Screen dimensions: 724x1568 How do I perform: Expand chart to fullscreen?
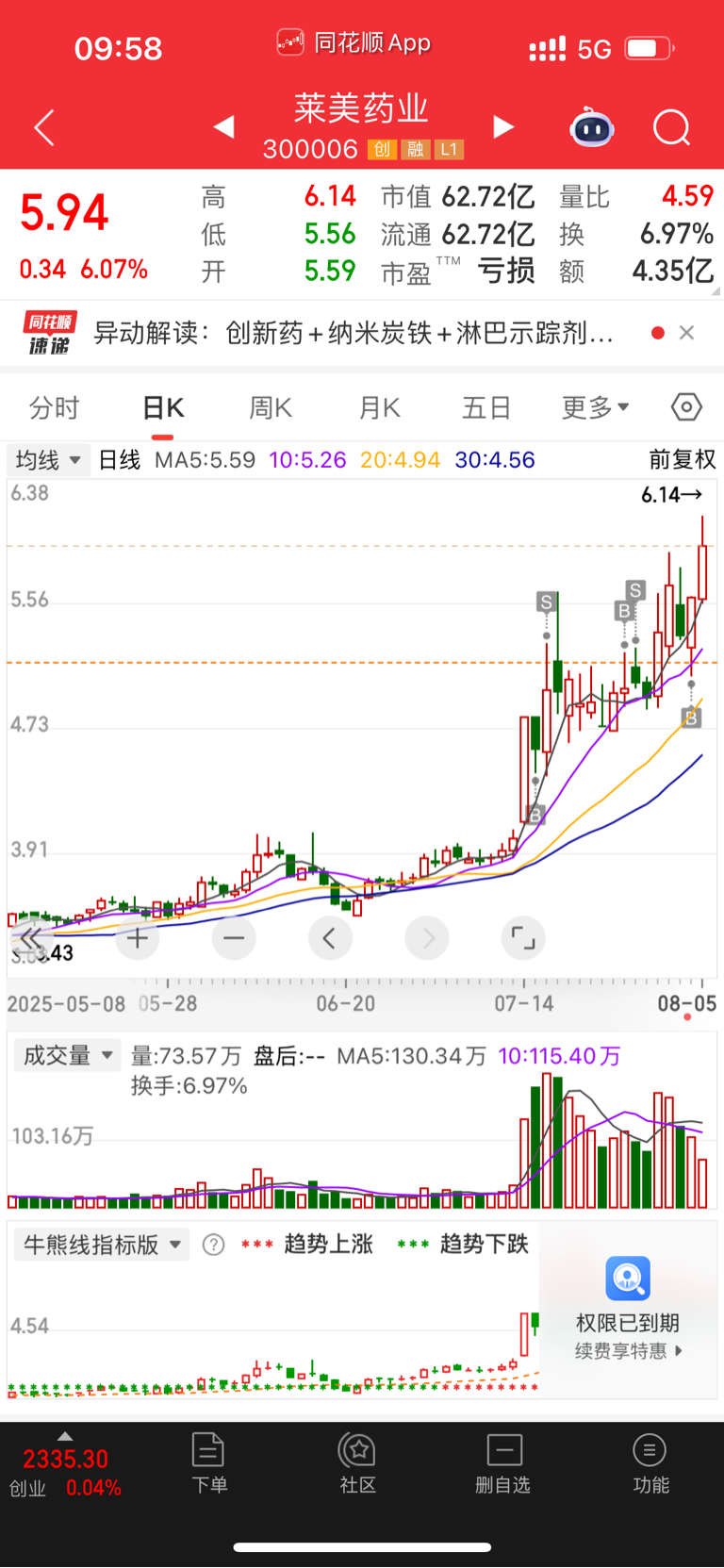523,938
